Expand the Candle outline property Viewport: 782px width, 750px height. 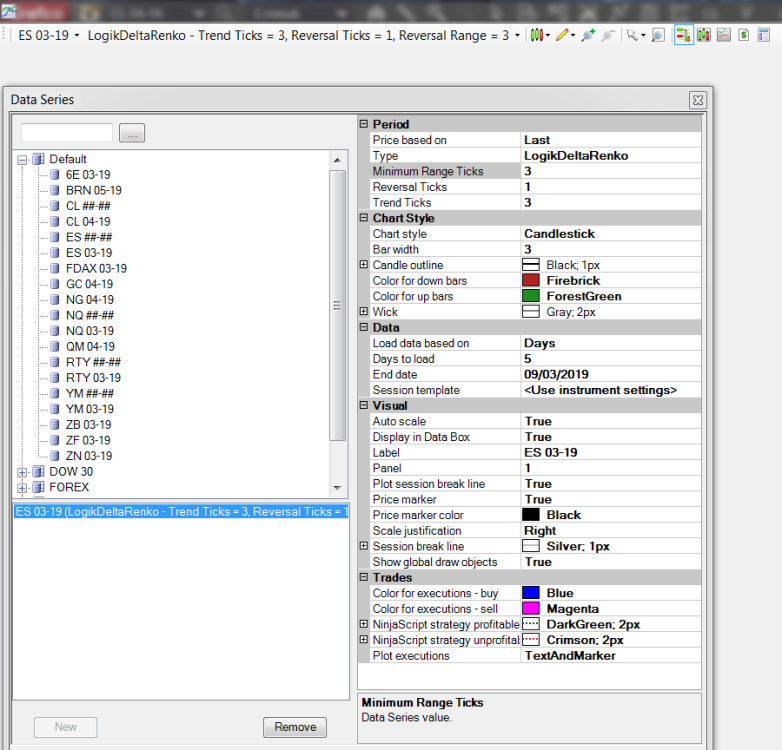pos(364,265)
